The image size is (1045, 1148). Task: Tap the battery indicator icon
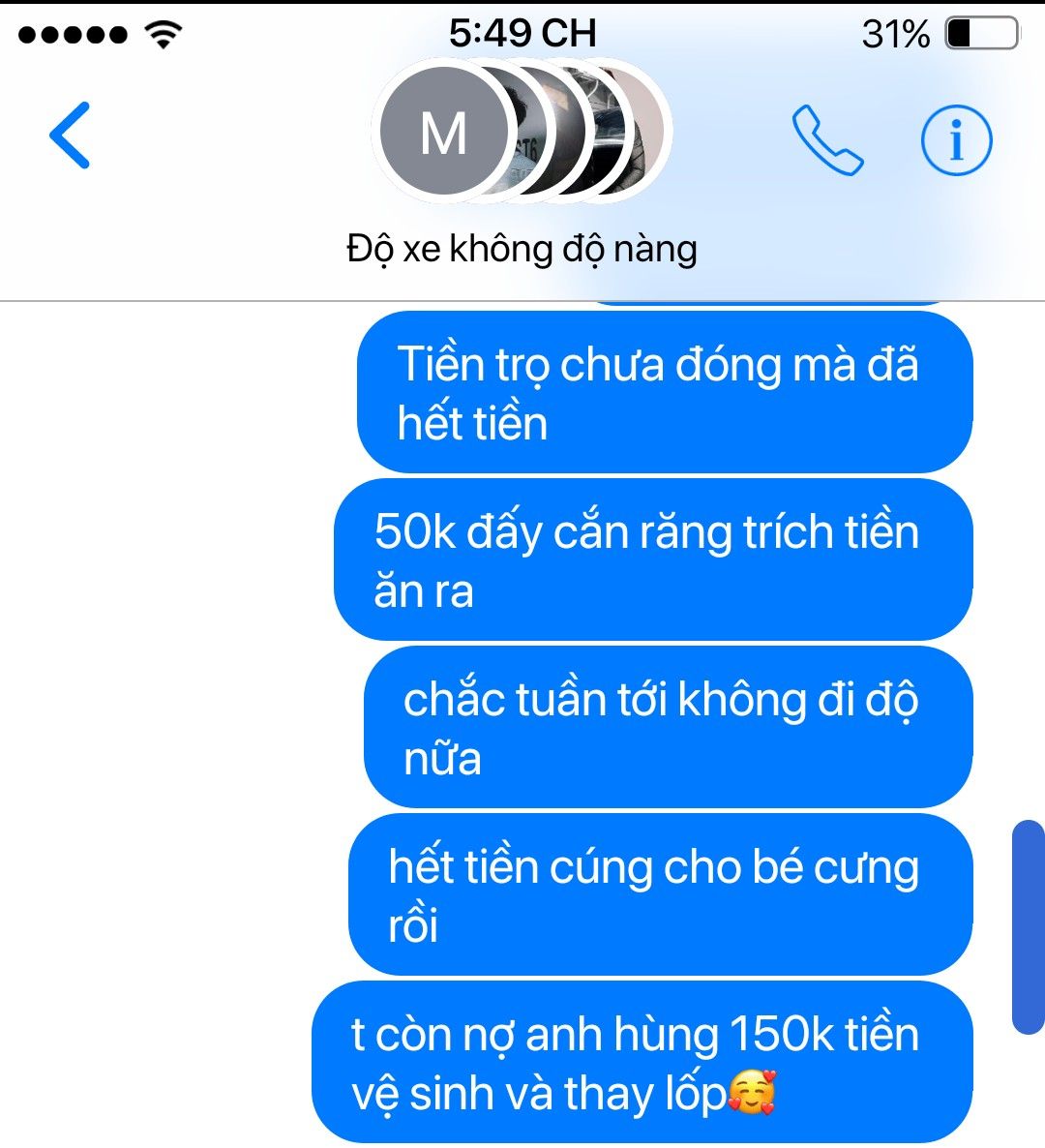click(x=982, y=34)
